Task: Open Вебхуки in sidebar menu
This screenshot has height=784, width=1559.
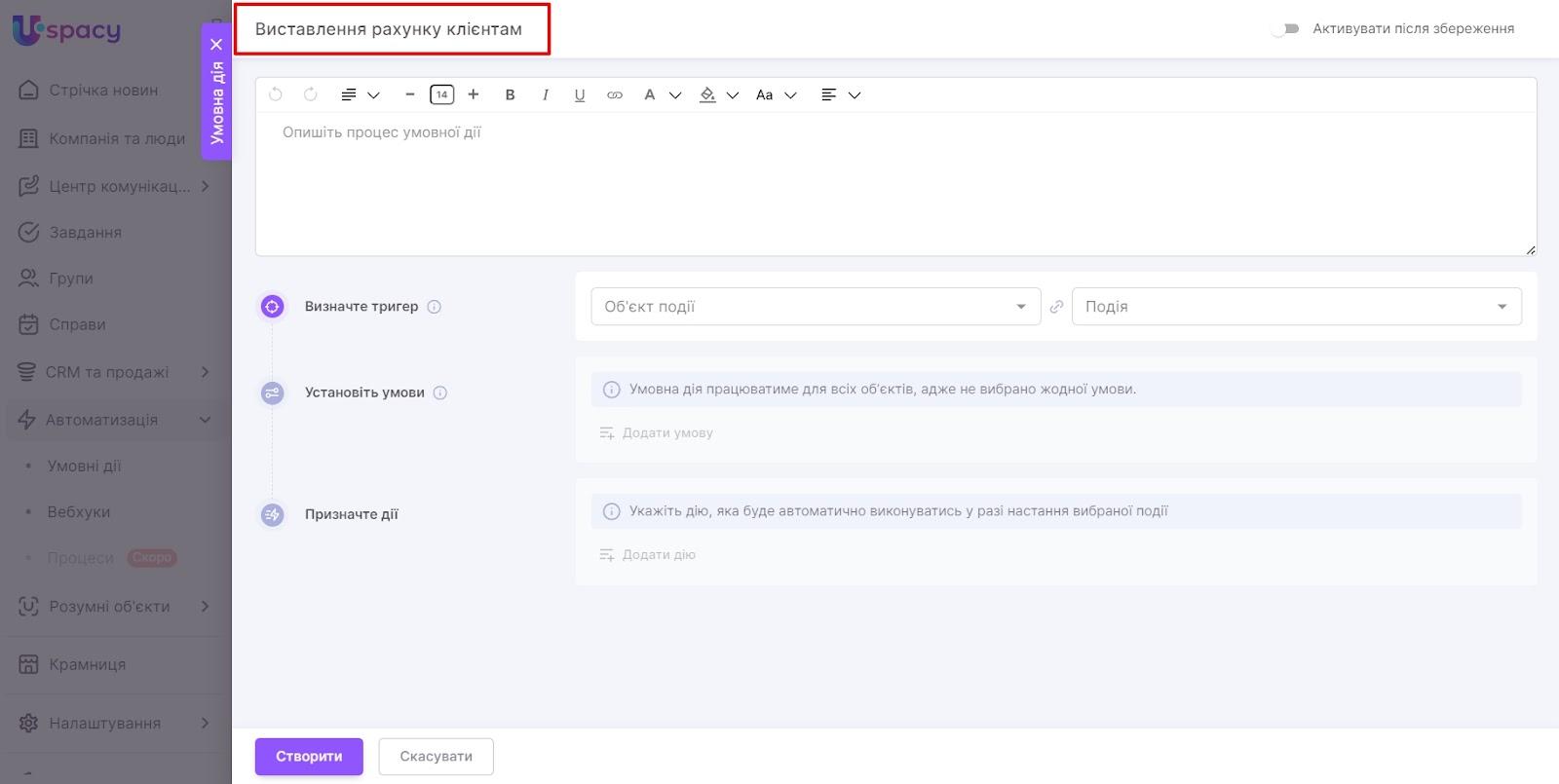Action: (79, 511)
